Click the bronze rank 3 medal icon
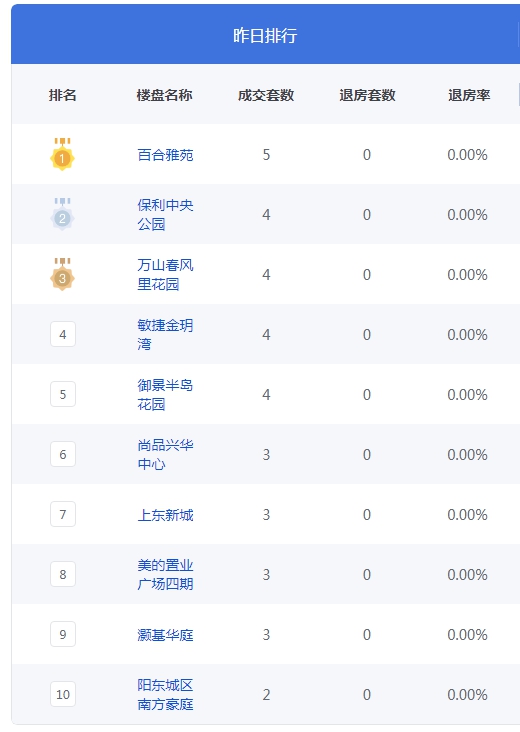Image resolution: width=520 pixels, height=732 pixels. point(63,274)
